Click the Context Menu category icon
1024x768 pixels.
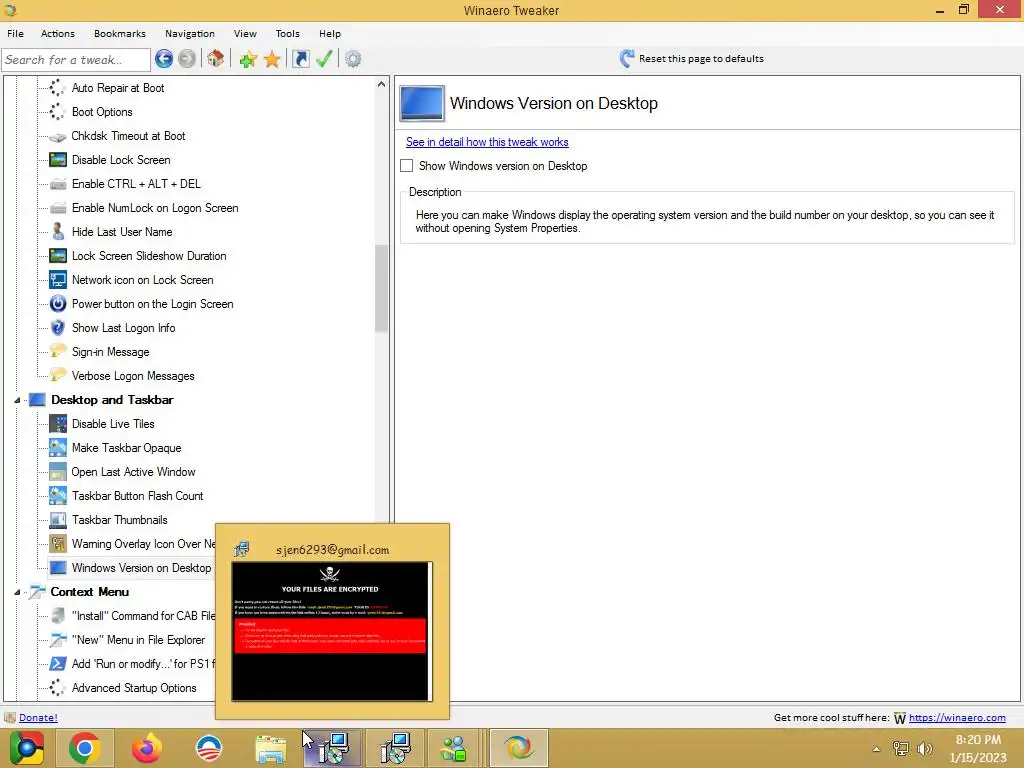click(x=37, y=592)
